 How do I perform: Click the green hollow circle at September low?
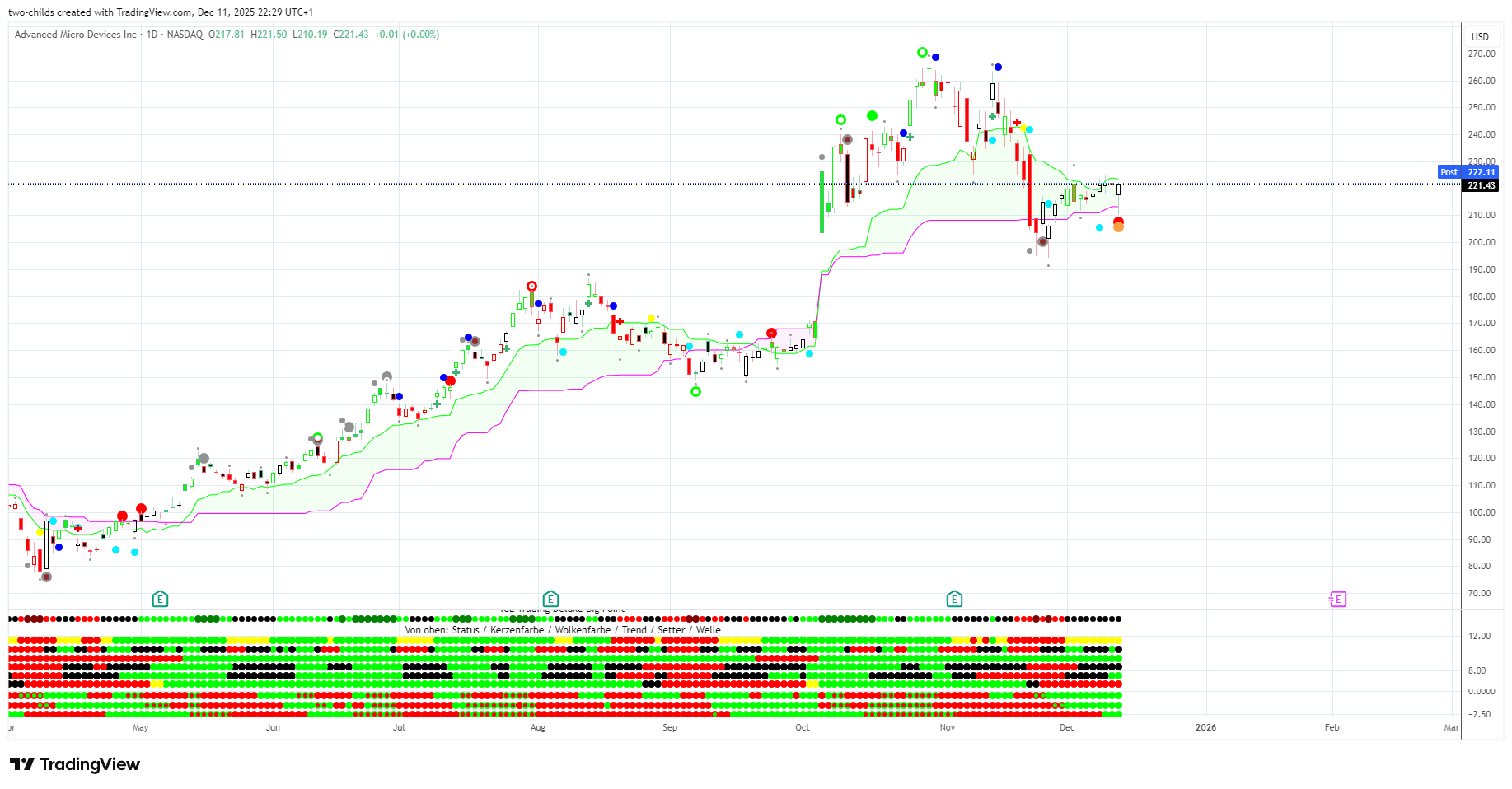click(x=695, y=391)
